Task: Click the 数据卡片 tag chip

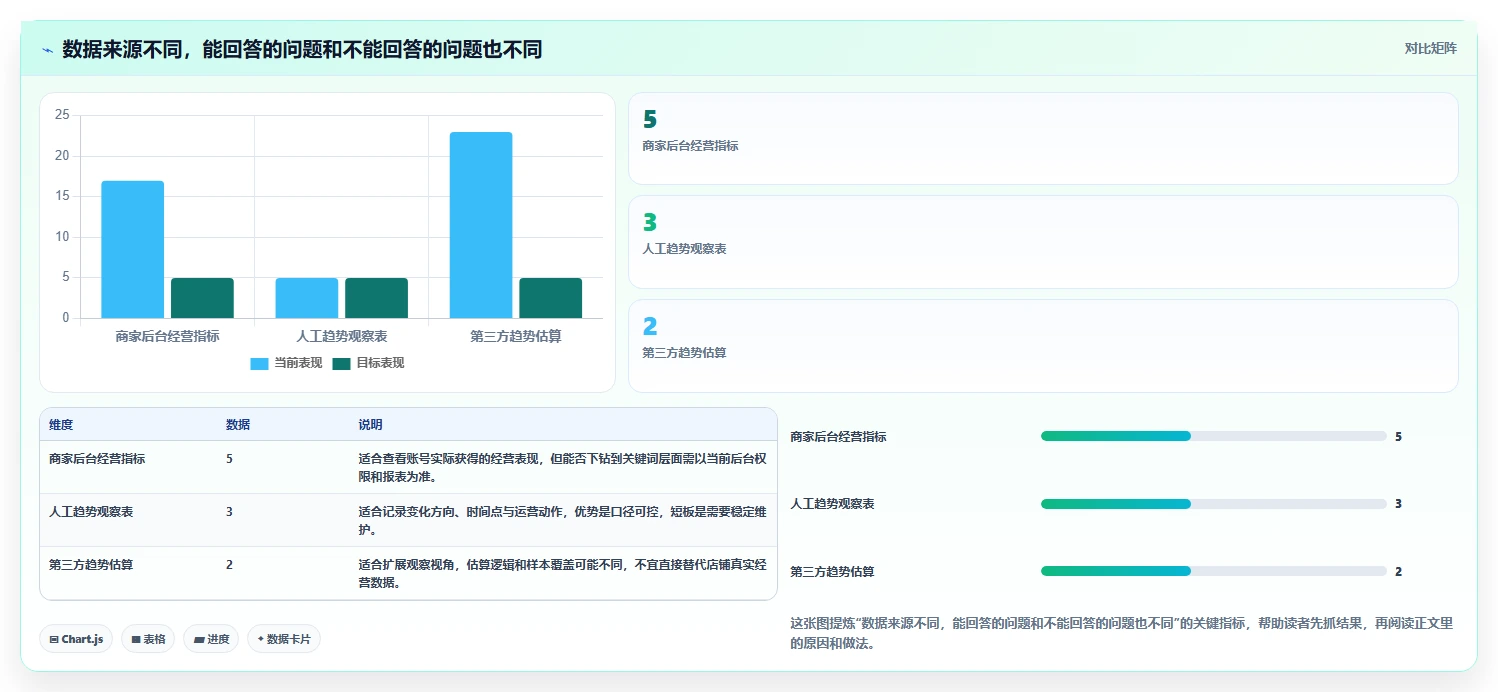Action: (284, 639)
